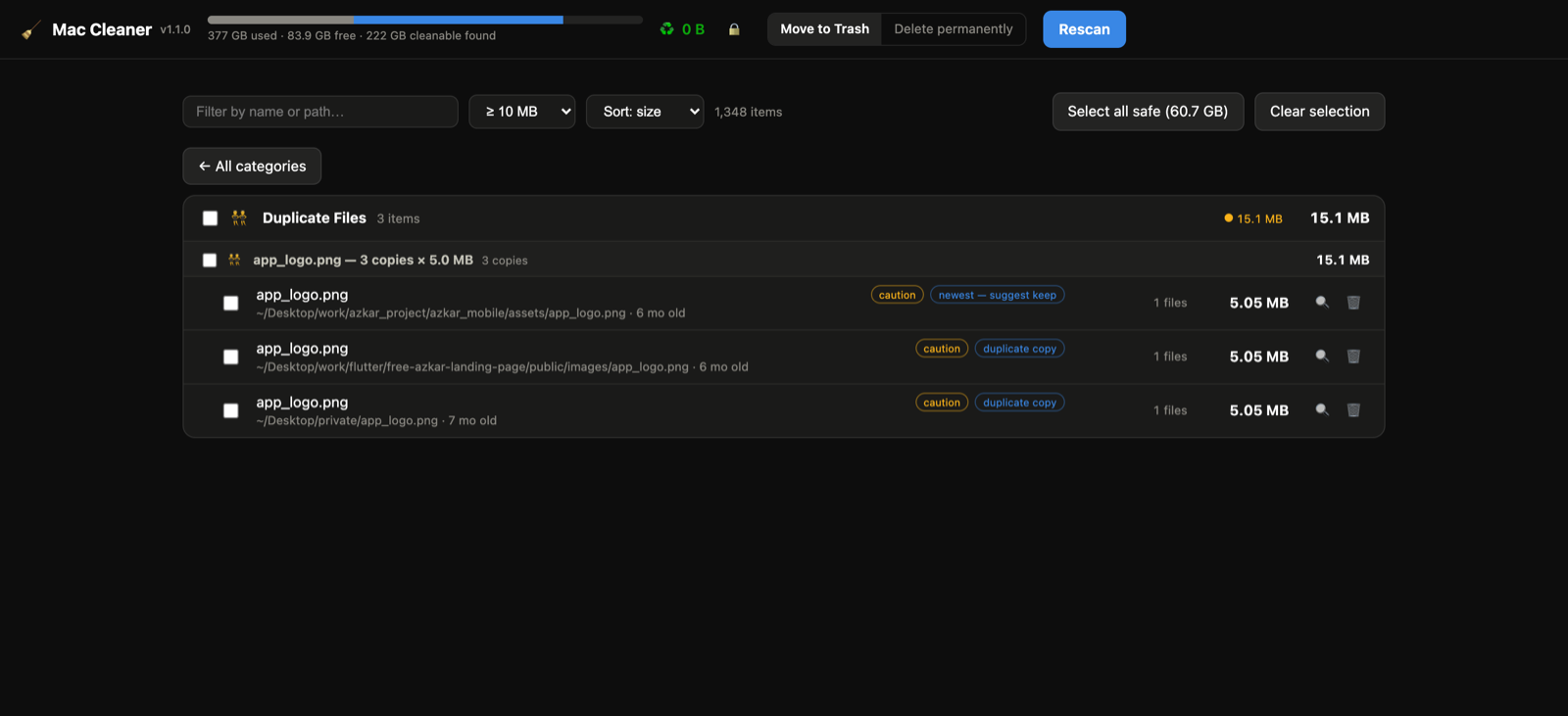Click Clear selection button
Screen dimensions: 1568x716
point(1319,112)
